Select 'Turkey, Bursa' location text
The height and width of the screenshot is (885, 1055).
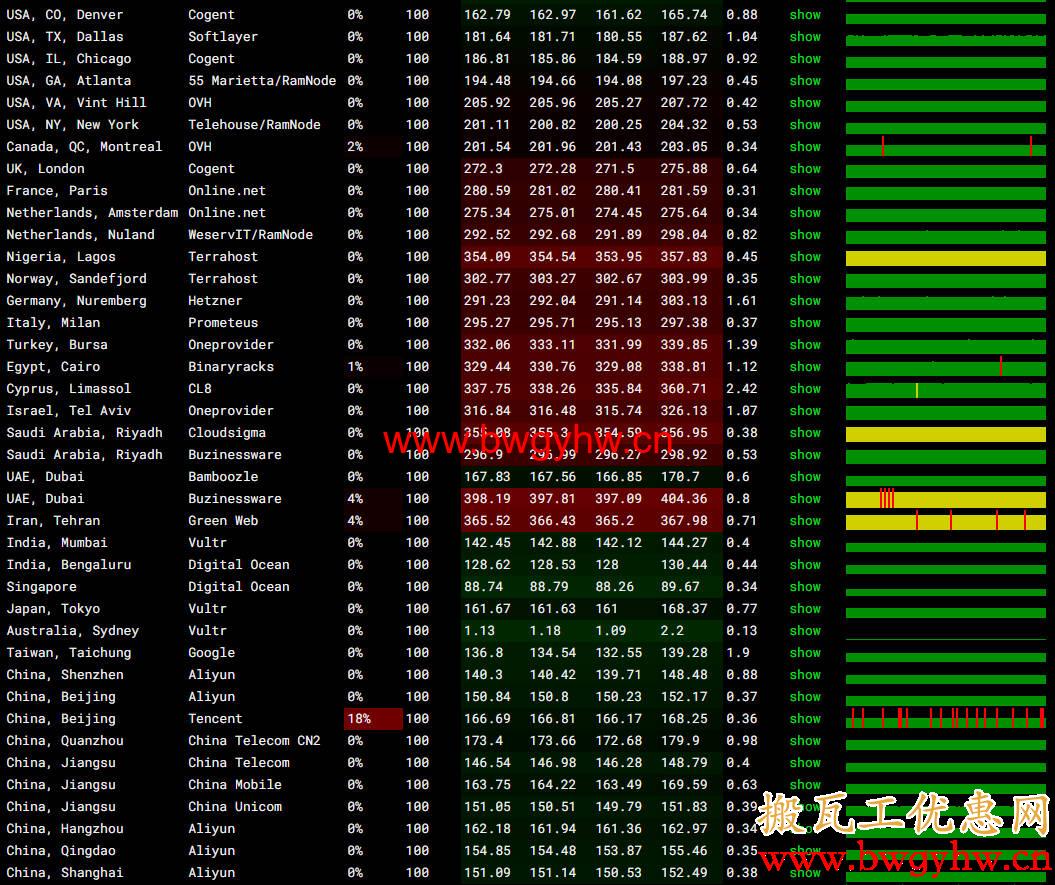[57, 344]
